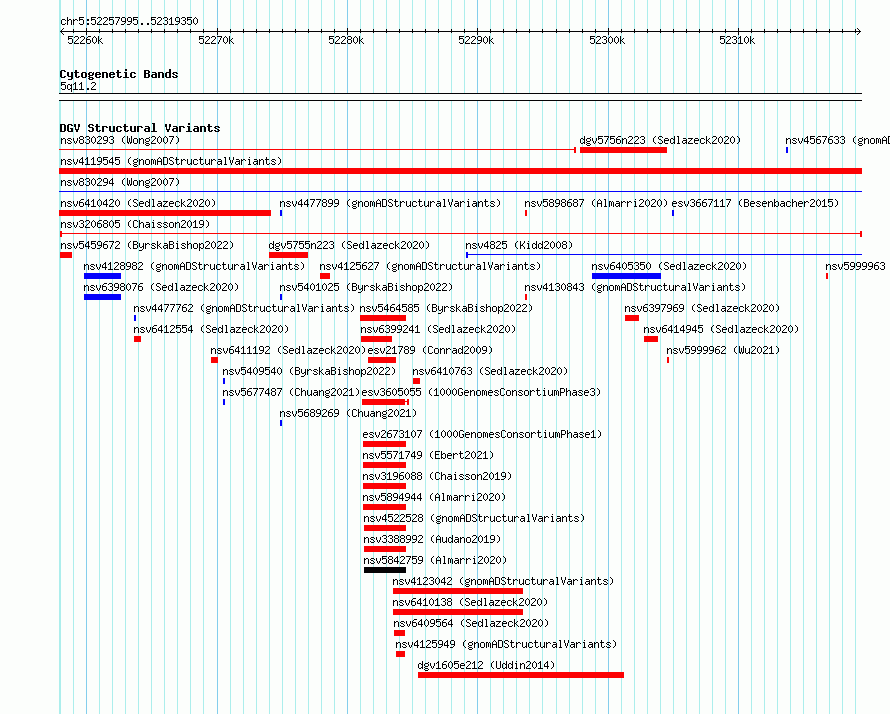Select the red dgv5756n223 (Sedlazeck2020) bar
Image resolution: width=890 pixels, height=714 pixels.
(623, 150)
